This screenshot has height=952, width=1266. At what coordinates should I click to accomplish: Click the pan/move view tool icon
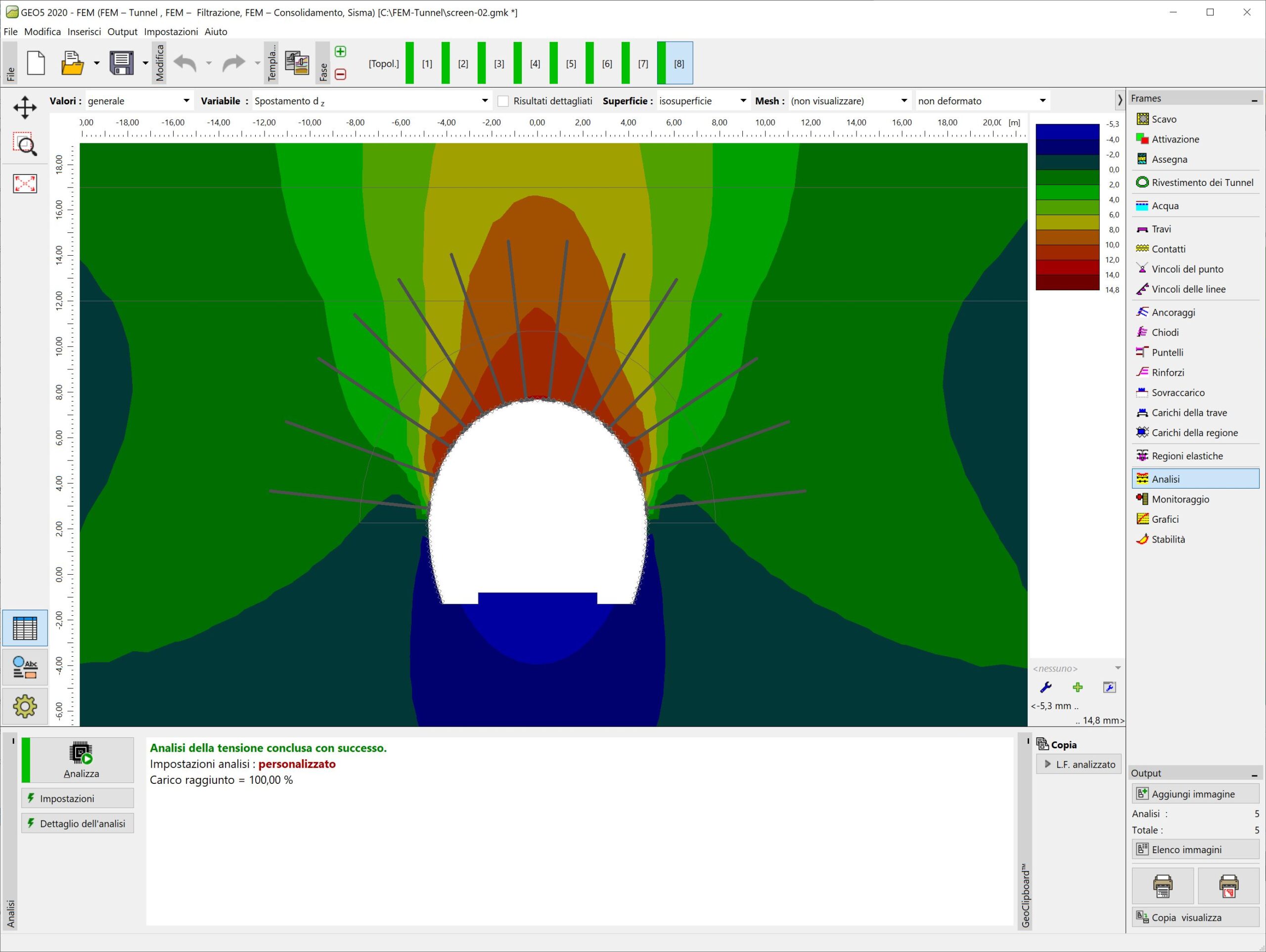pyautogui.click(x=25, y=107)
